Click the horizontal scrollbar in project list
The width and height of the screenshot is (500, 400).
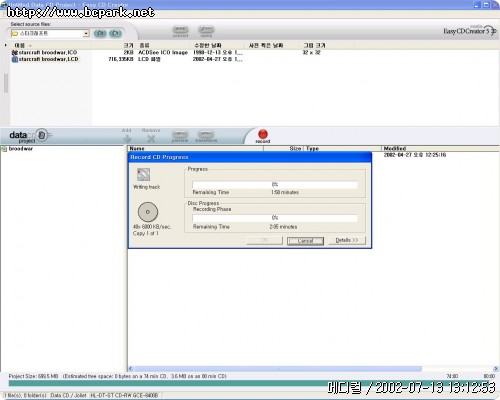(x=278, y=369)
